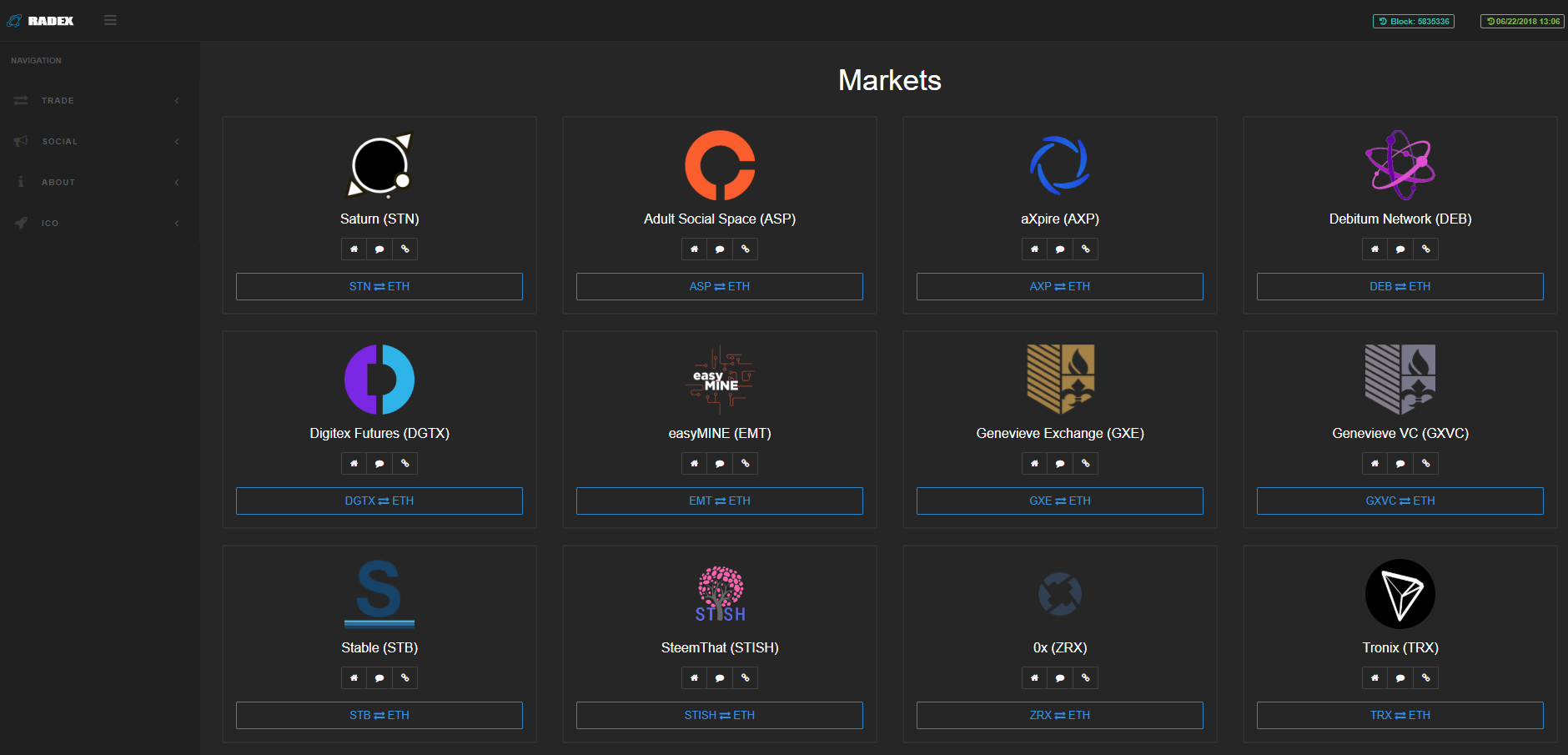Viewport: 1568px width, 755px height.
Task: Click the easyMINE logo image
Action: click(x=720, y=380)
